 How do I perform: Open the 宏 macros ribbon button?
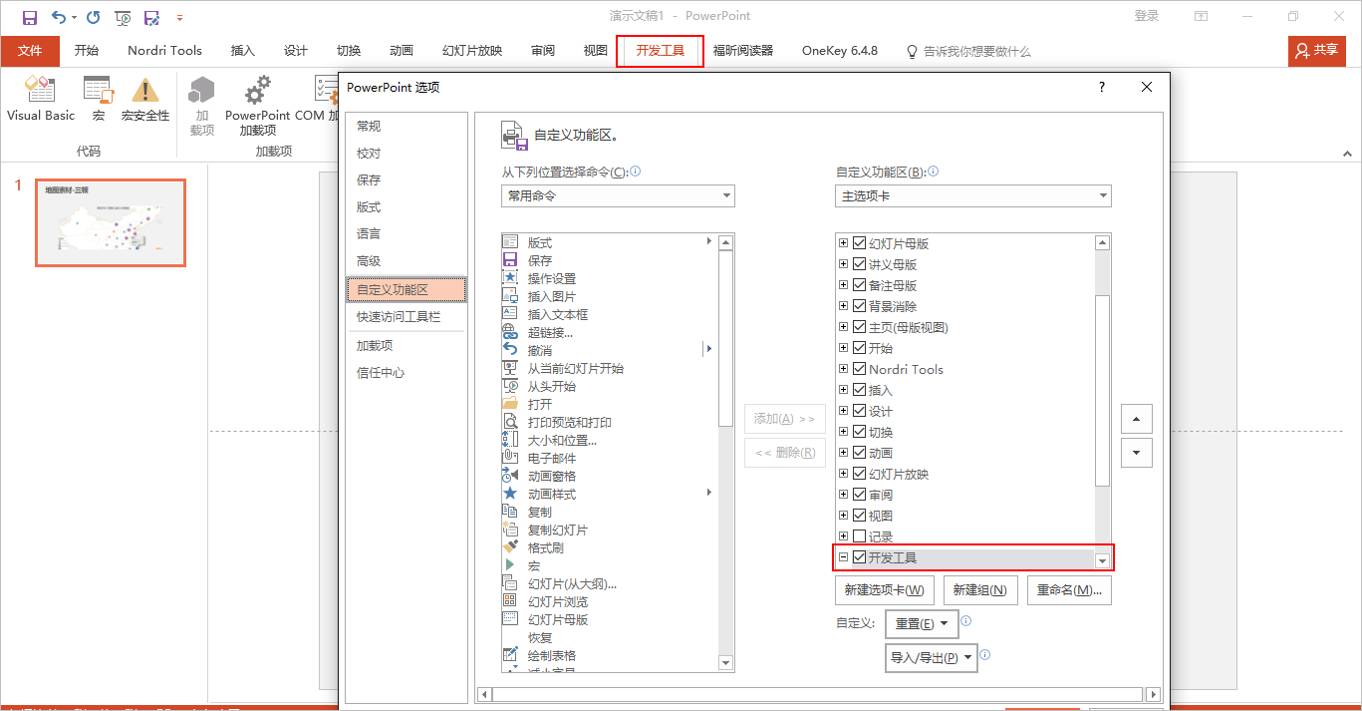pos(98,100)
